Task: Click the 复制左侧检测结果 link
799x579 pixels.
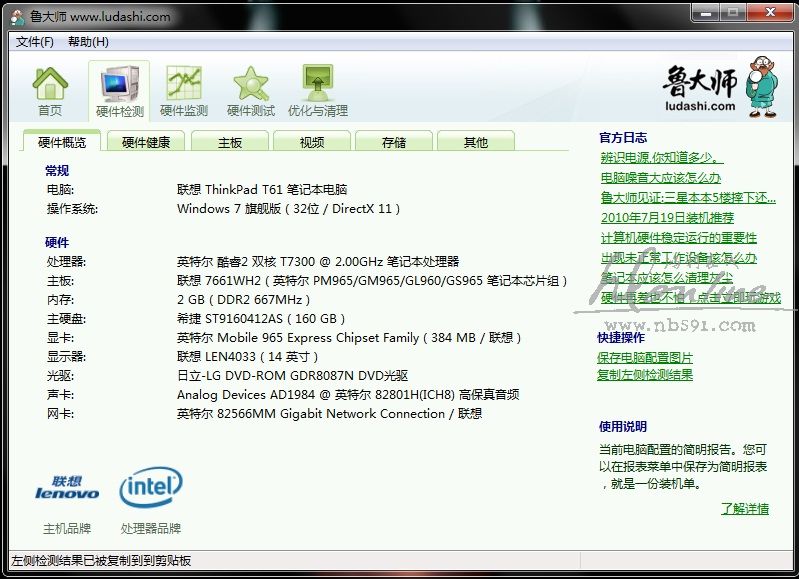Action: pyautogui.click(x=645, y=375)
